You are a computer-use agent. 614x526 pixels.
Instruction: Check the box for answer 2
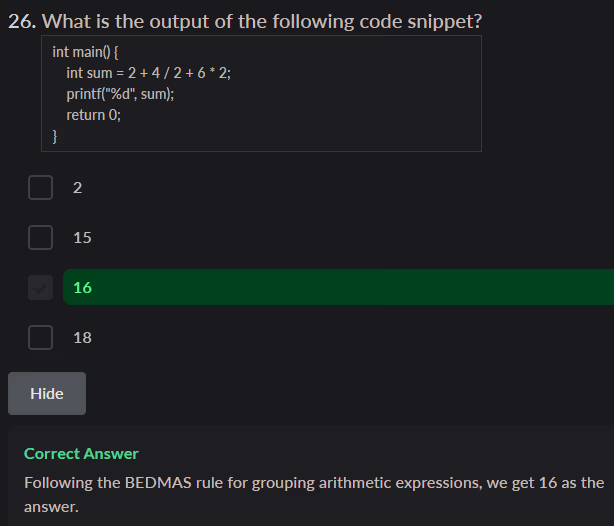[x=40, y=187]
